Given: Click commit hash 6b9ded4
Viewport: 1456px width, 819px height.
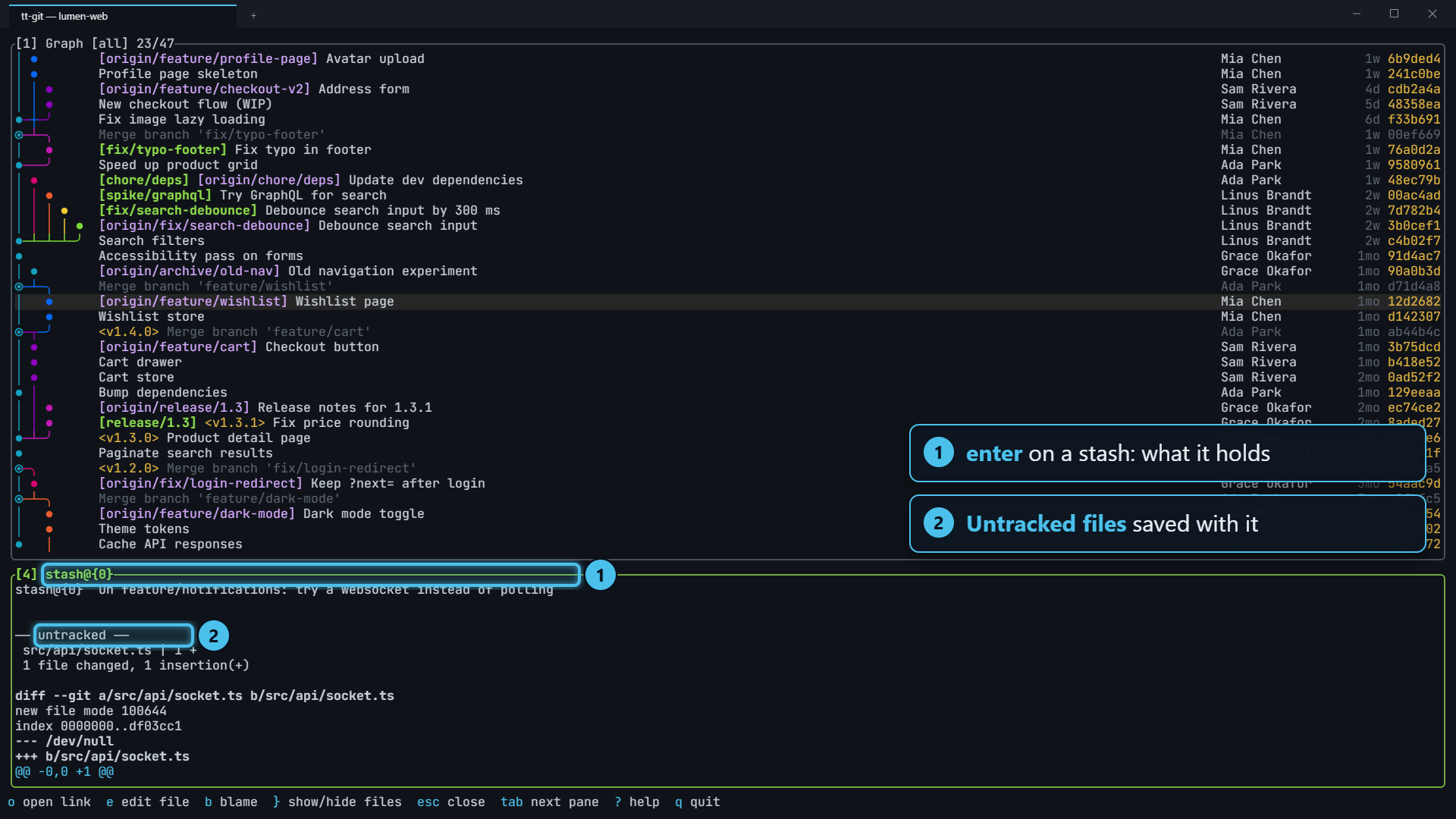Looking at the screenshot, I should coord(1414,58).
